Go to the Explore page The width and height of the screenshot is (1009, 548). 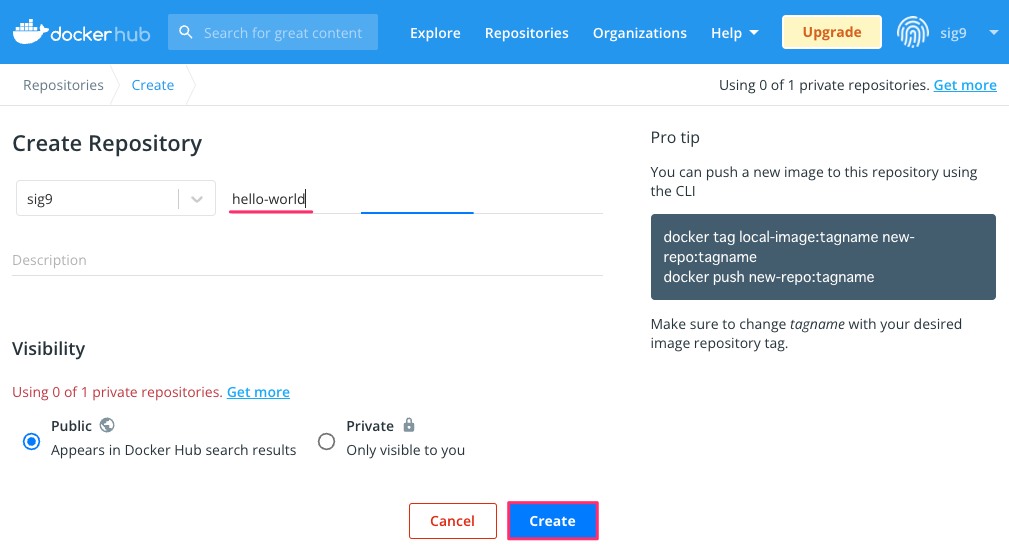(x=435, y=33)
